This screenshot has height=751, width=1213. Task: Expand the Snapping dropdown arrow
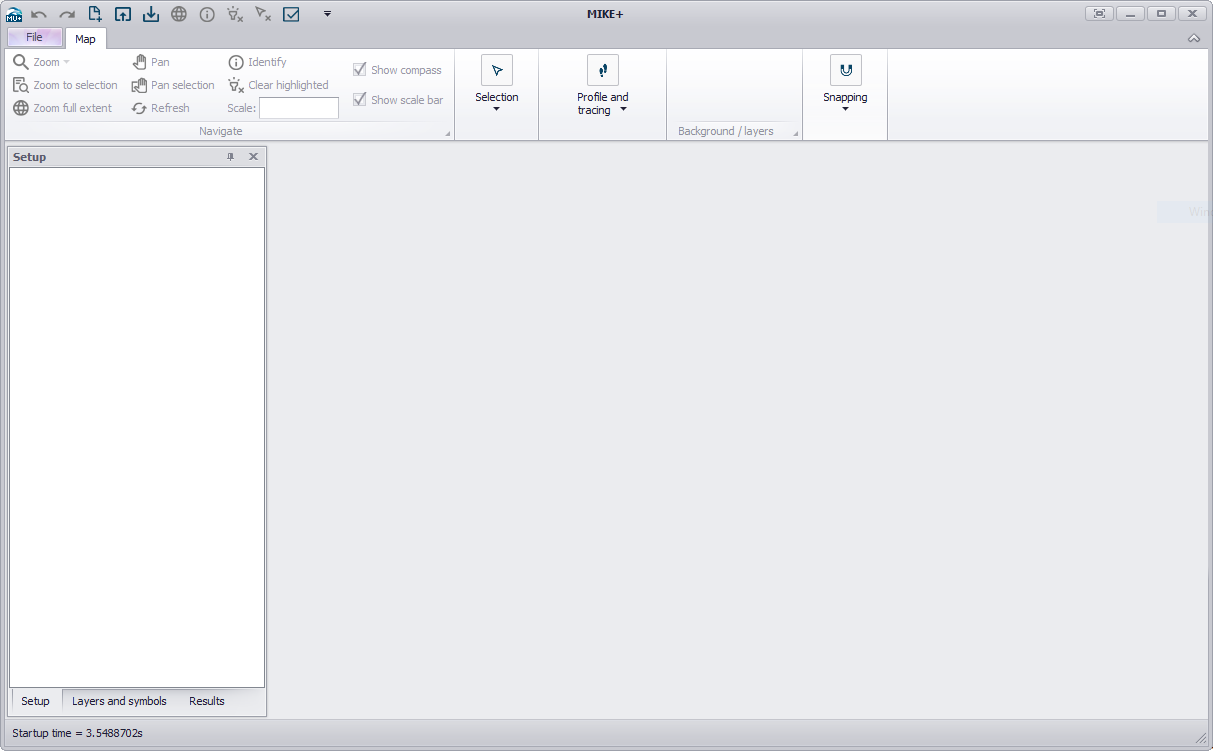[x=846, y=109]
